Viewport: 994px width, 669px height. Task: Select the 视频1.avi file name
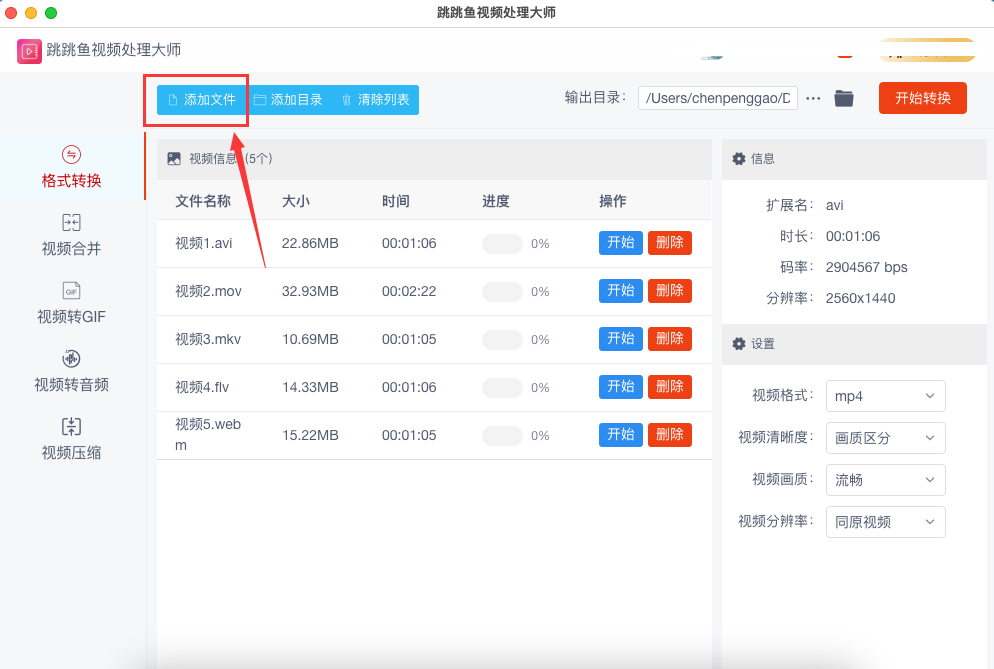(203, 244)
